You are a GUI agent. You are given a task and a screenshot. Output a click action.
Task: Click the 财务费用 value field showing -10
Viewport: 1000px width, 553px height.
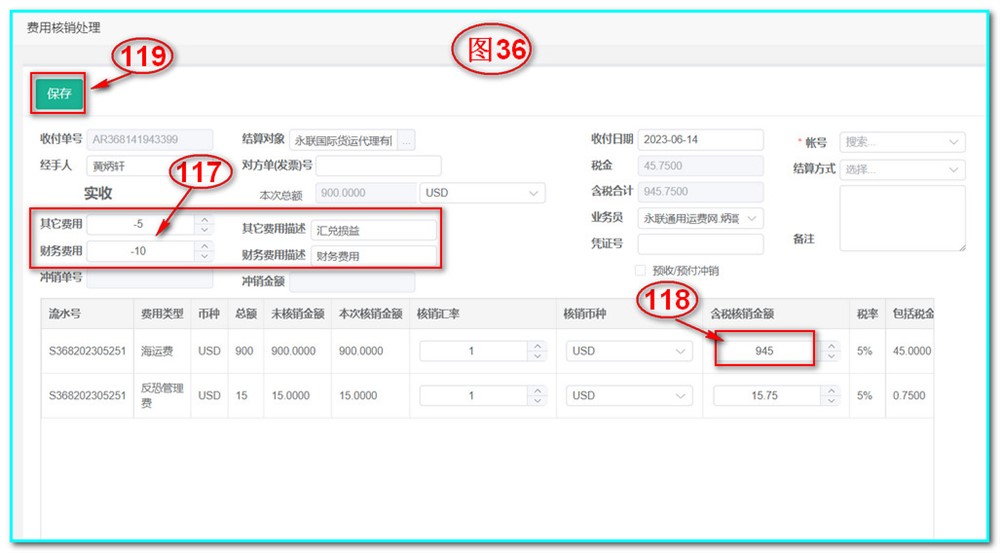coord(140,251)
